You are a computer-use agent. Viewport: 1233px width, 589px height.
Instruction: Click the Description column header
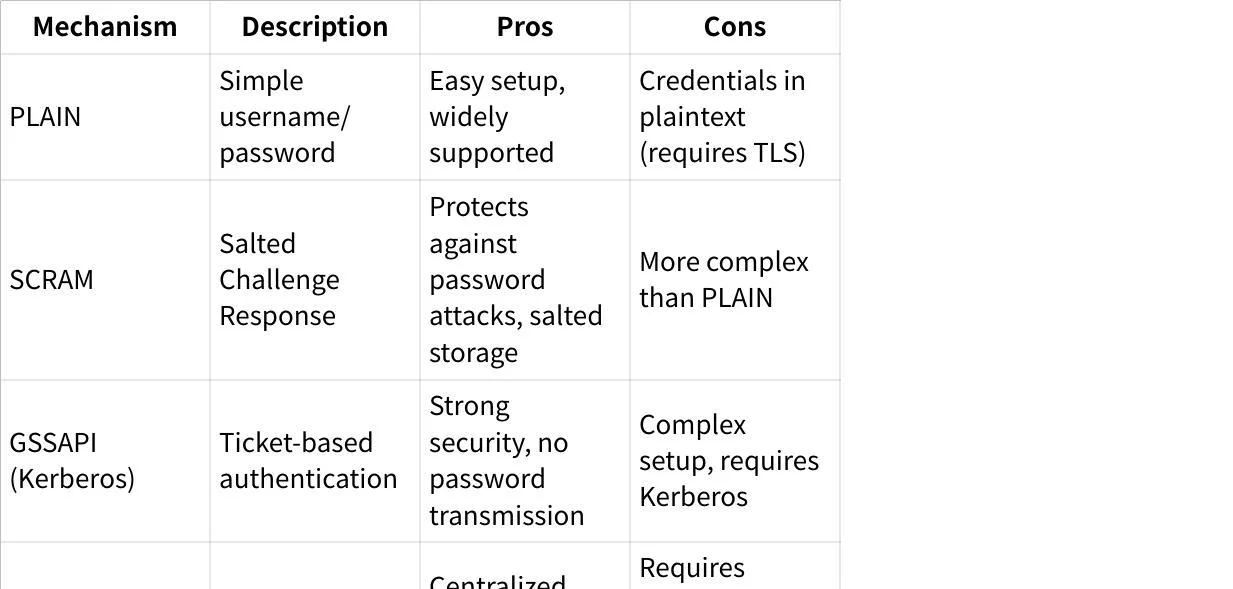click(x=315, y=27)
